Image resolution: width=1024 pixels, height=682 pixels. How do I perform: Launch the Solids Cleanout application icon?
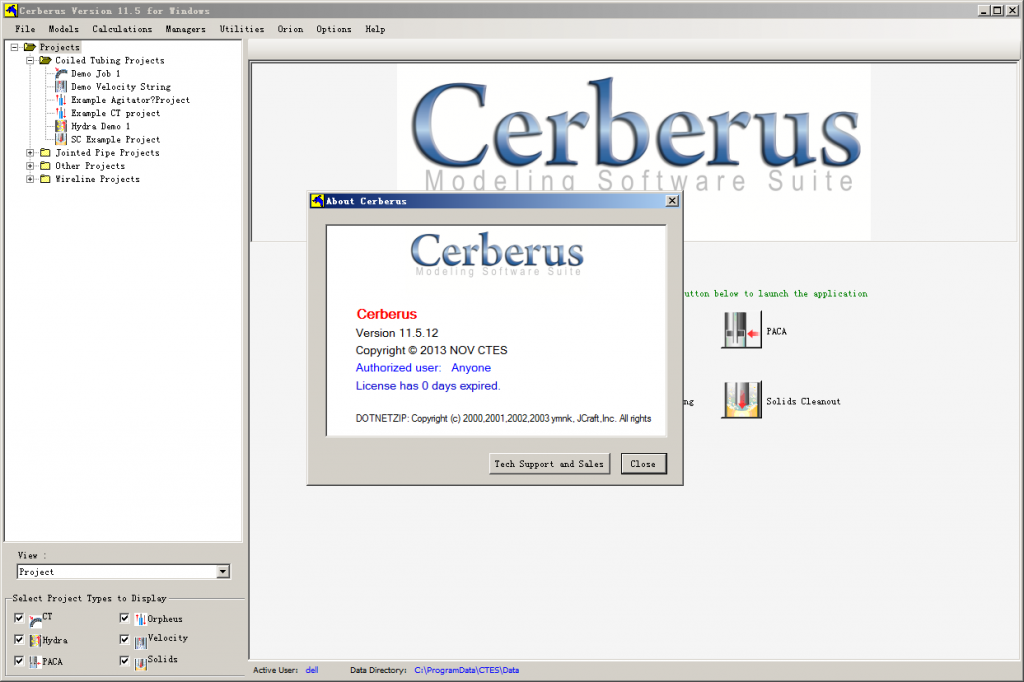coord(741,400)
